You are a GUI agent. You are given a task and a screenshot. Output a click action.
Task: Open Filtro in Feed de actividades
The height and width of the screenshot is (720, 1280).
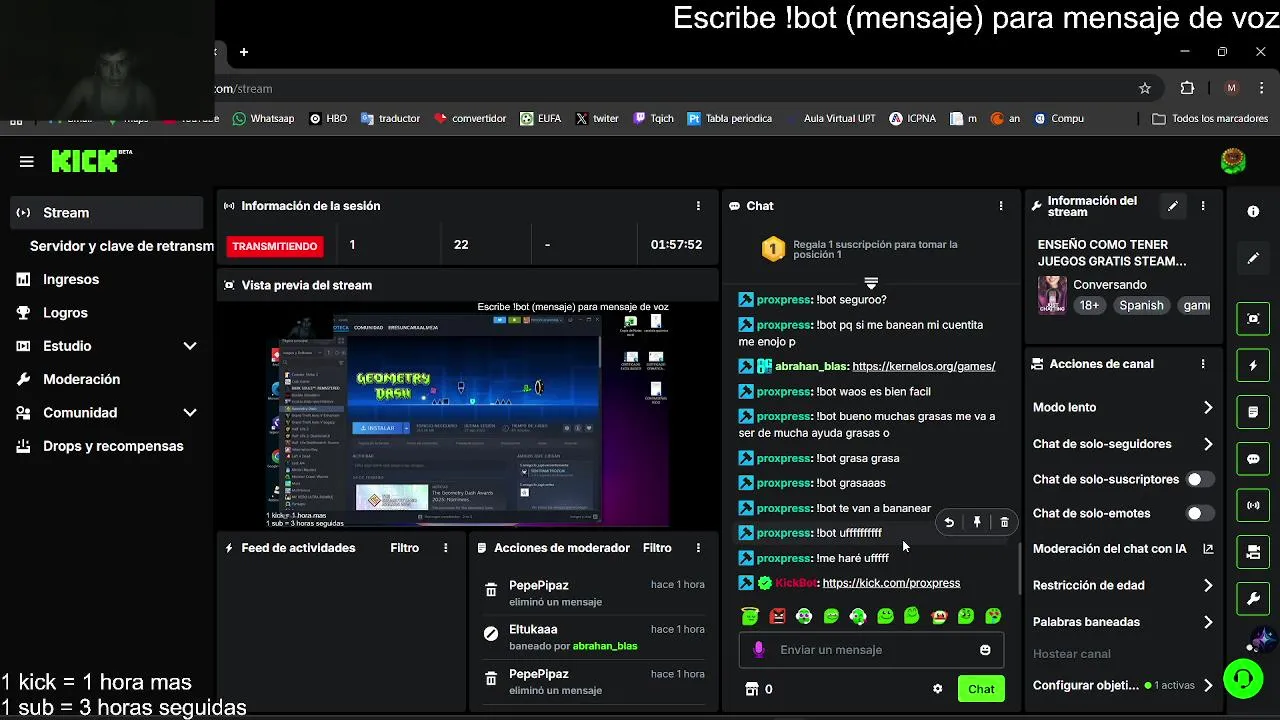coord(404,548)
